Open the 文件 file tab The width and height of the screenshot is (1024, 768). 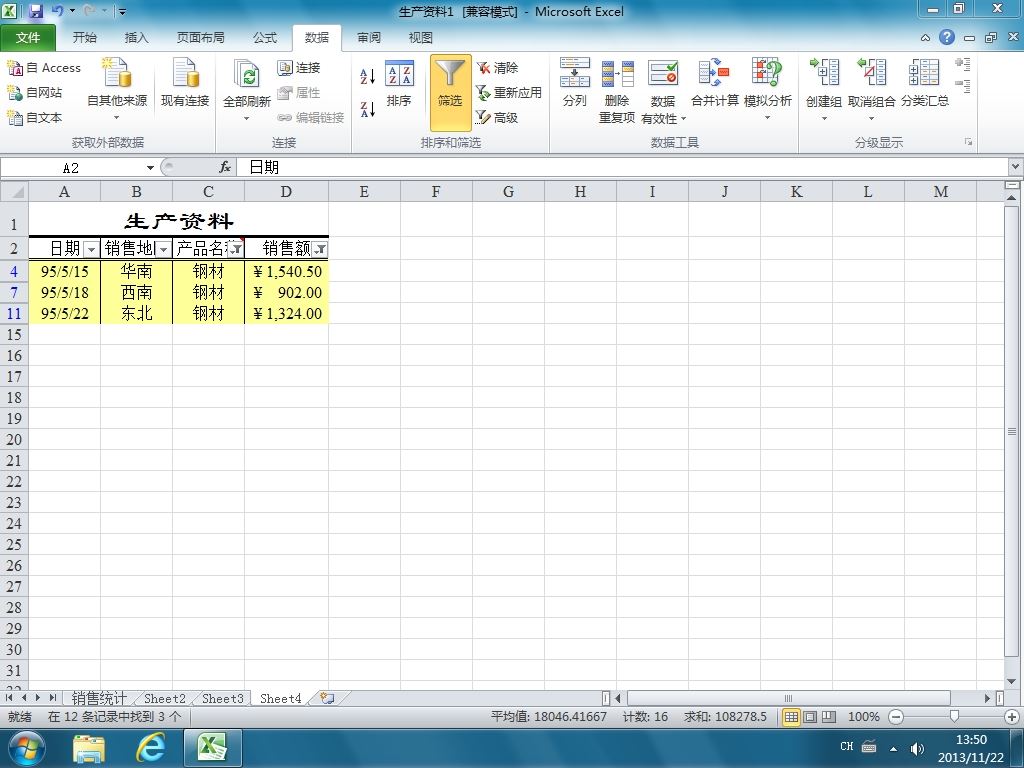coord(28,38)
